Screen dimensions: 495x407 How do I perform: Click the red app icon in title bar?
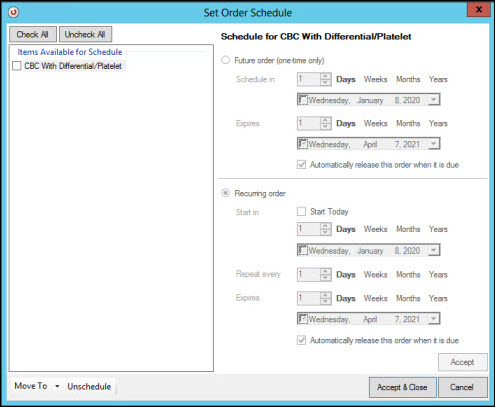pos(14,13)
